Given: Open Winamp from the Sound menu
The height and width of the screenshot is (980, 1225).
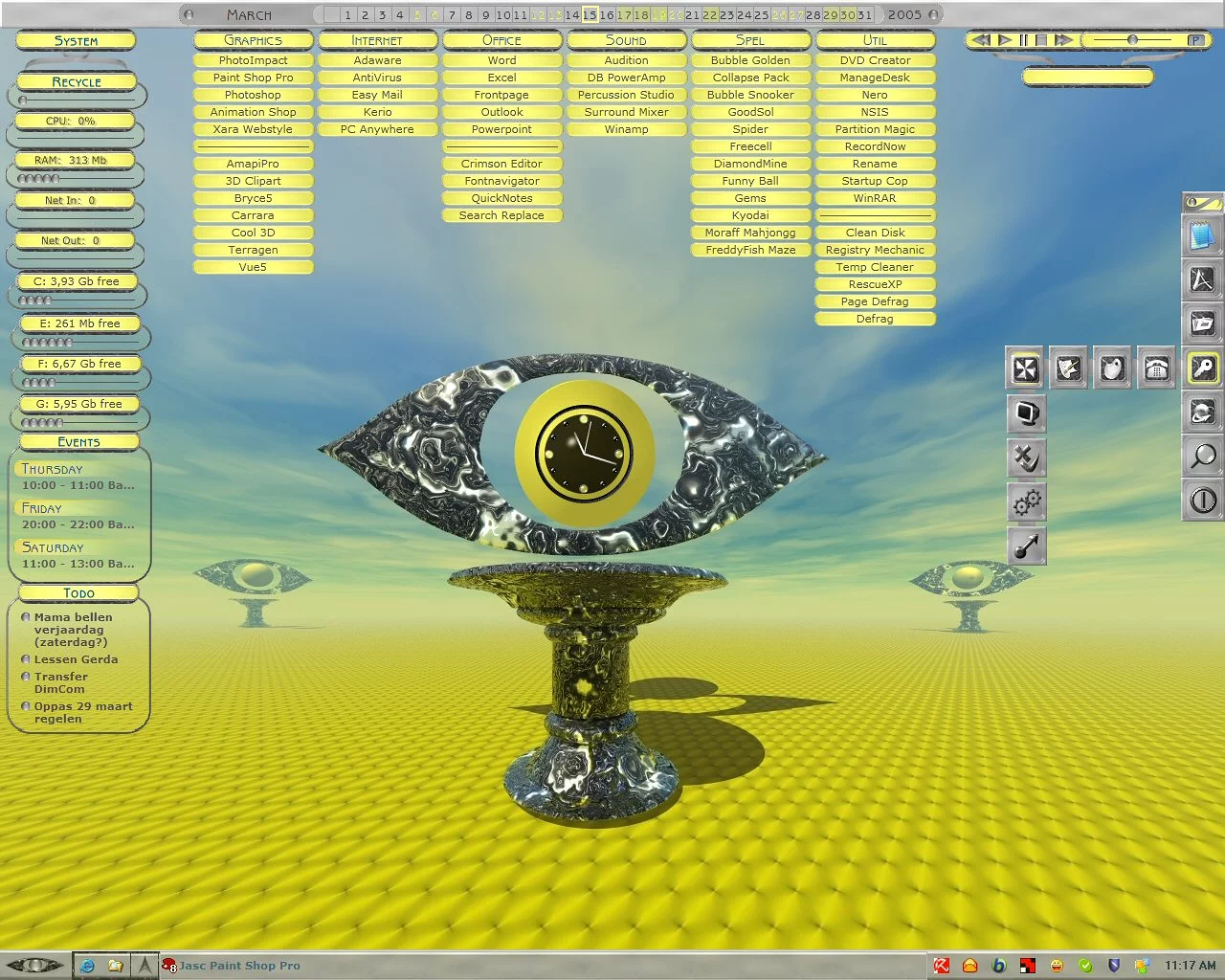Looking at the screenshot, I should pyautogui.click(x=626, y=129).
